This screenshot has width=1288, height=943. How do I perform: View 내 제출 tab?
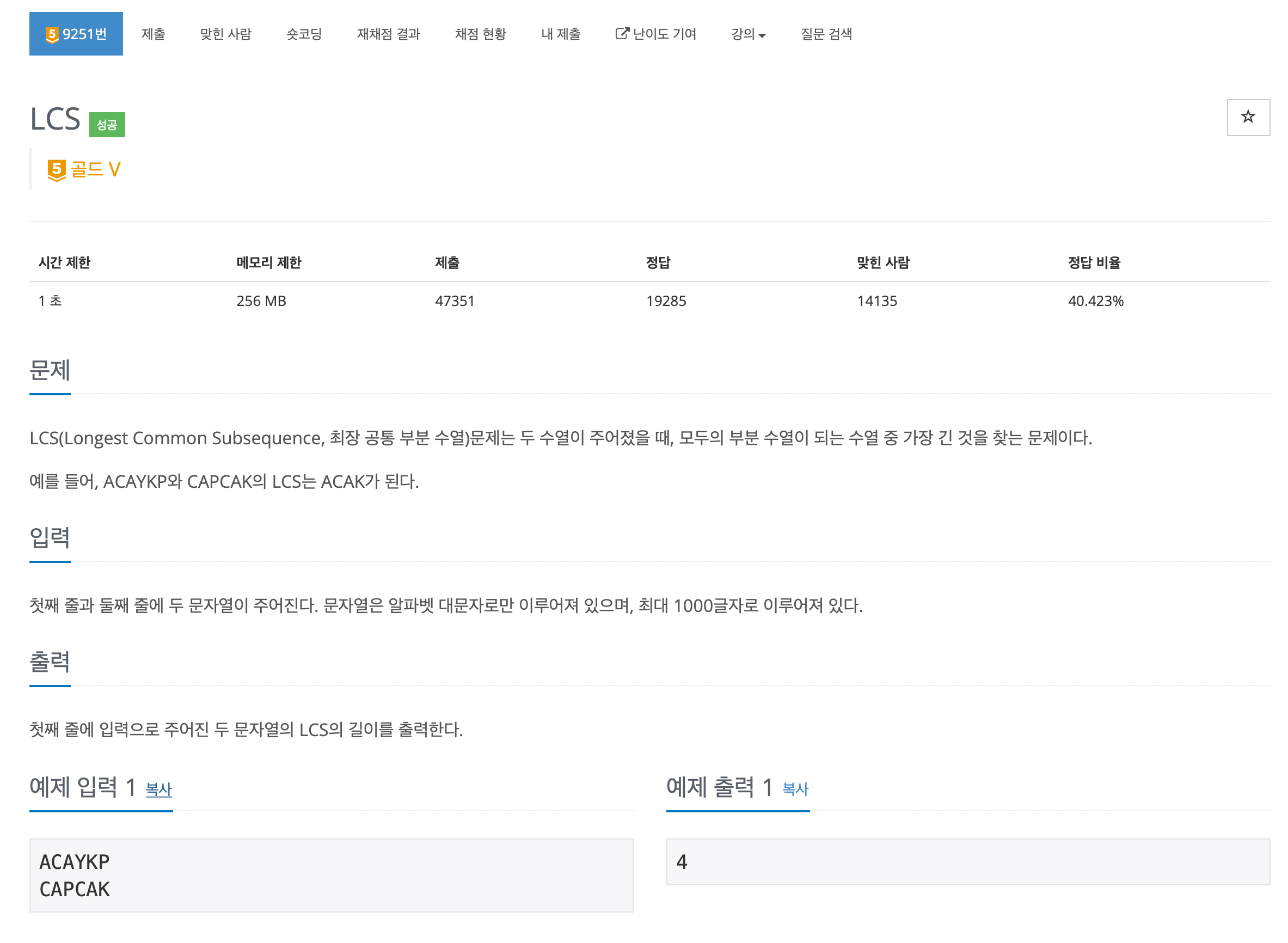coord(560,34)
